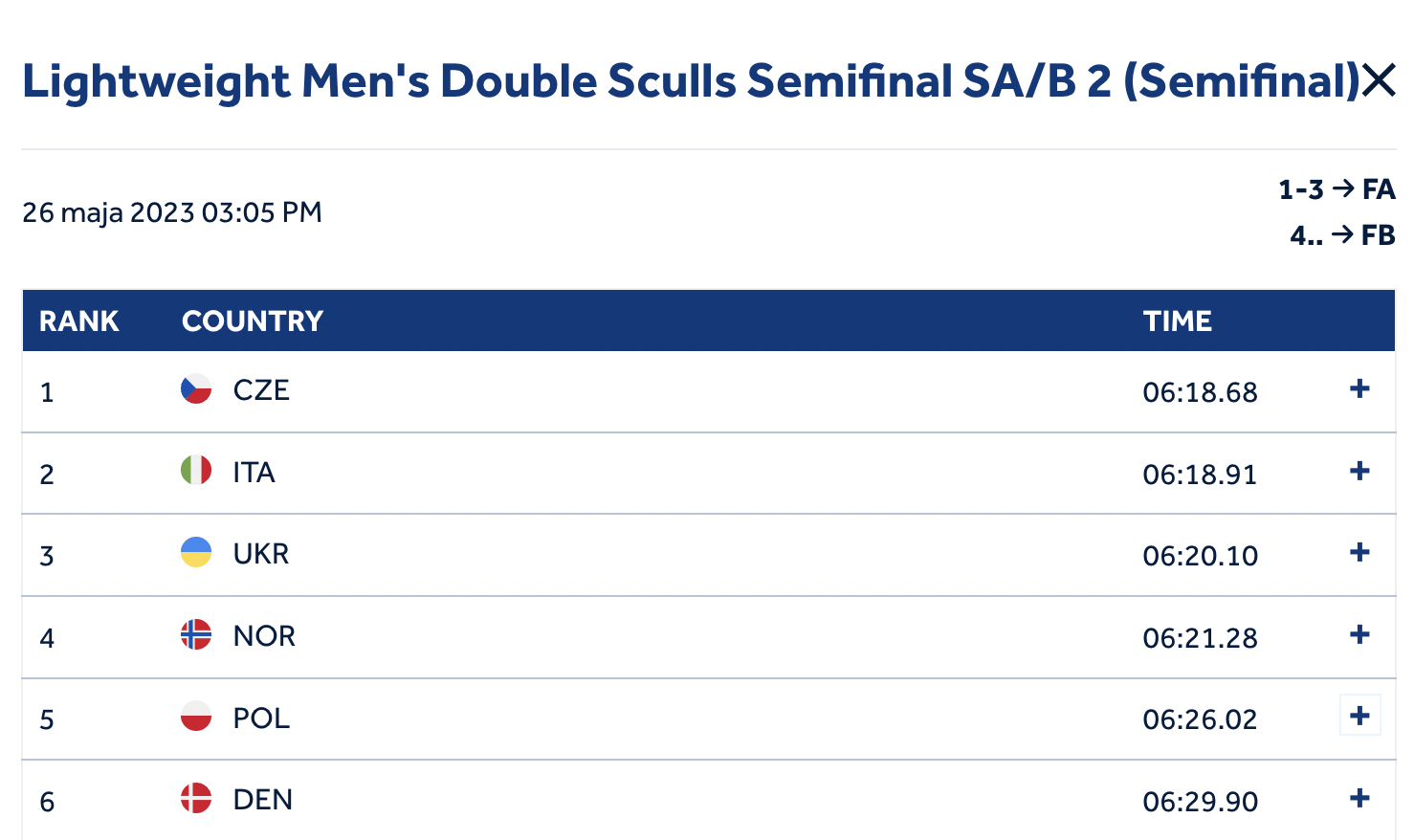Click the Poland flag icon

(196, 717)
